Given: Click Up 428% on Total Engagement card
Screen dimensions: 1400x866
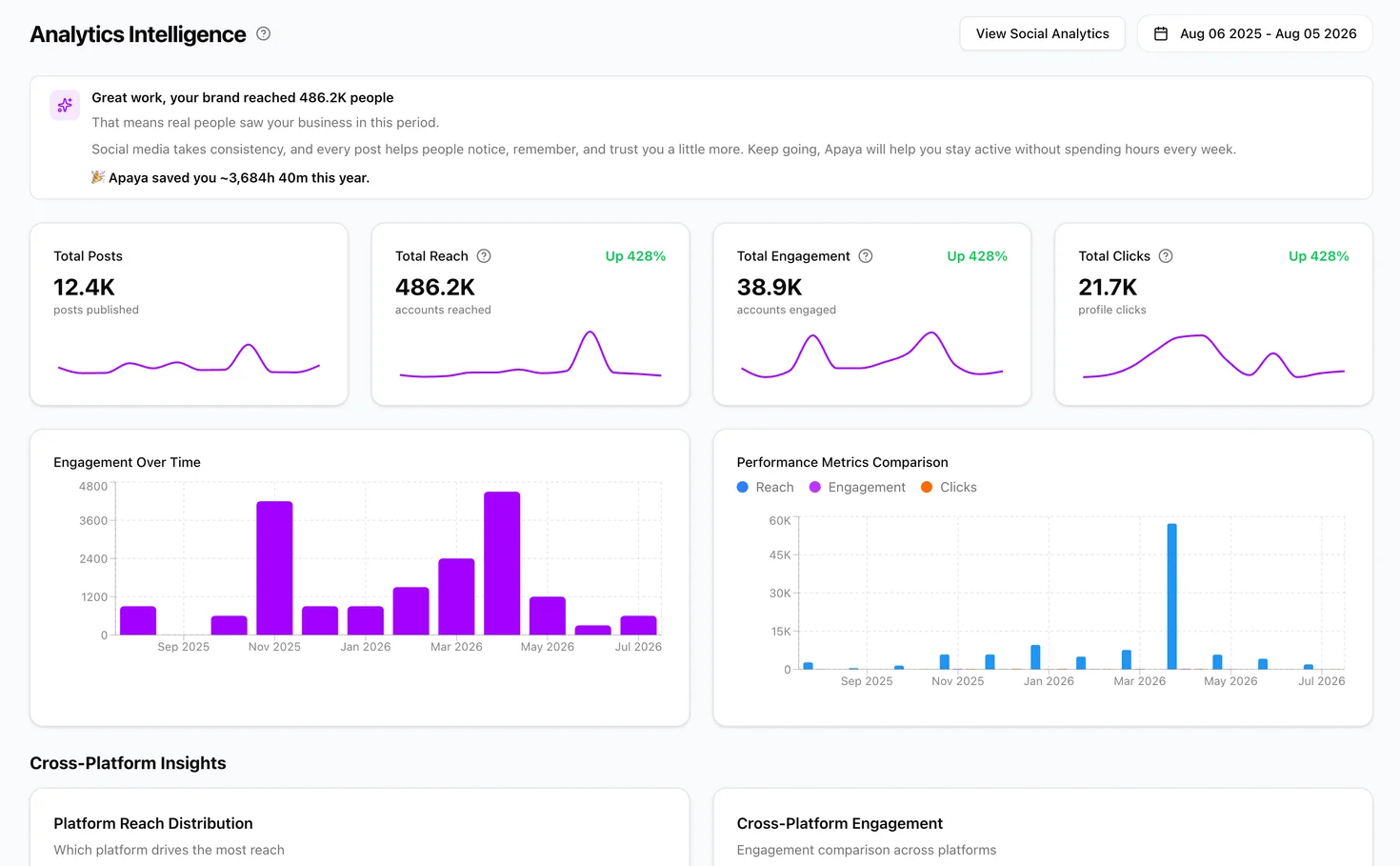Looking at the screenshot, I should 977,256.
